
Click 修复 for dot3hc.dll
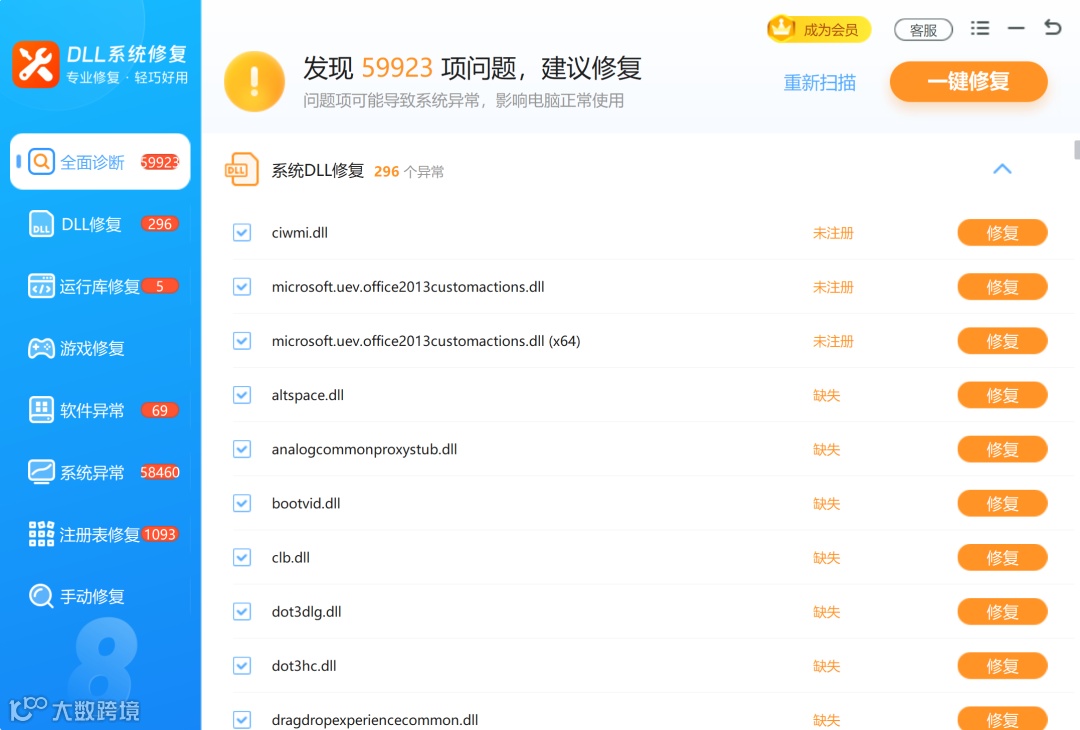pyautogui.click(x=1002, y=666)
